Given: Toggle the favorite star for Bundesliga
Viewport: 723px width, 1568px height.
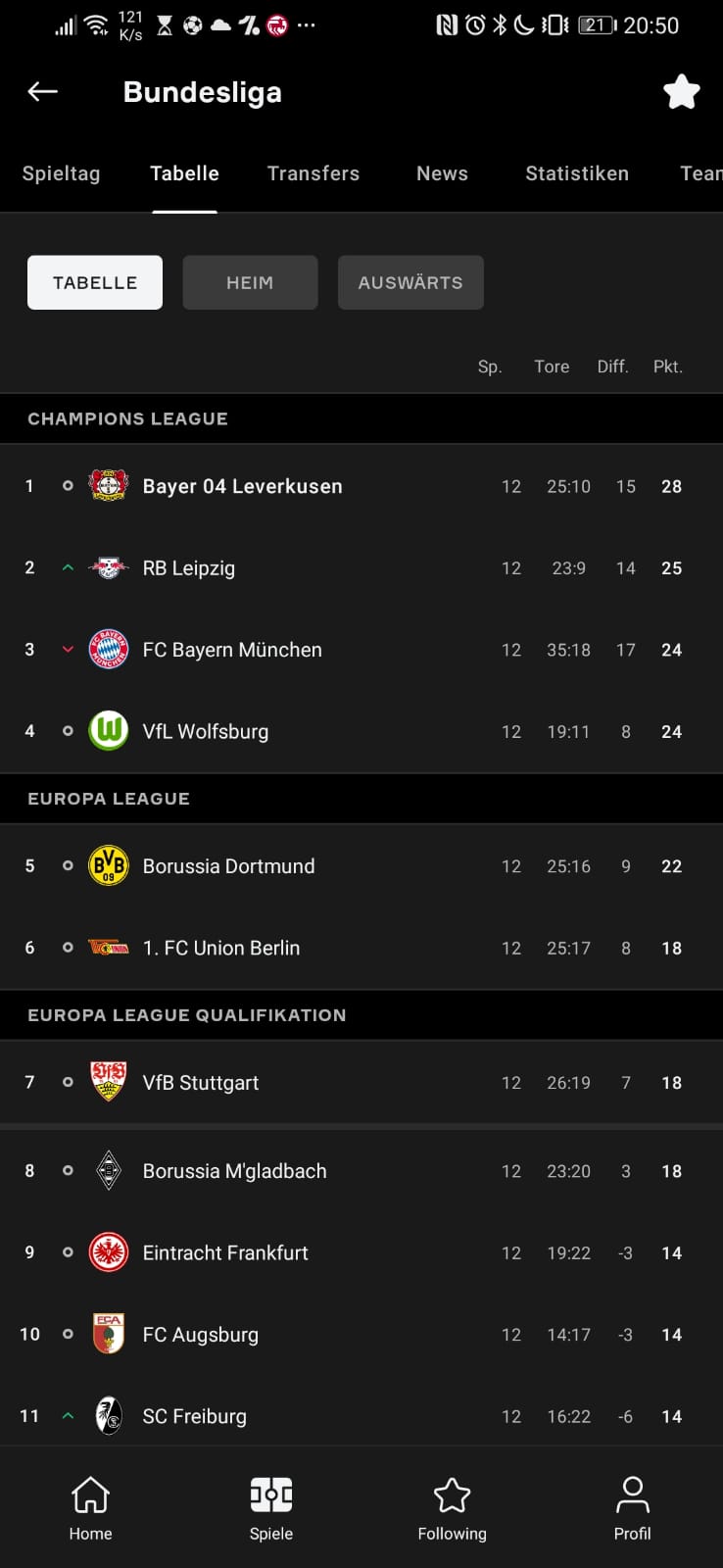Looking at the screenshot, I should pyautogui.click(x=681, y=92).
